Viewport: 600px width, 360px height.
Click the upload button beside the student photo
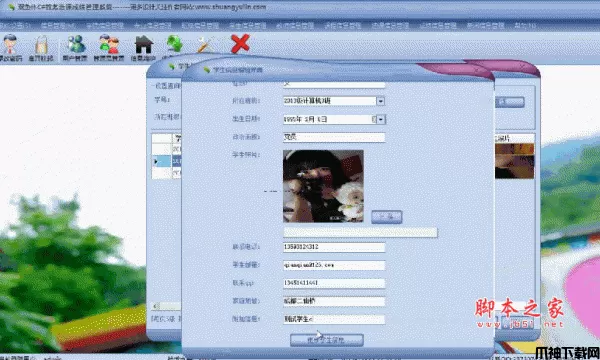386,217
